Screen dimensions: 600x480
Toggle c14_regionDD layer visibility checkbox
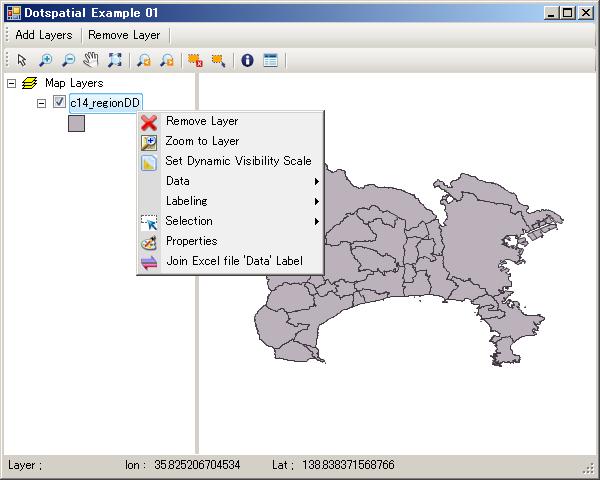[59, 102]
